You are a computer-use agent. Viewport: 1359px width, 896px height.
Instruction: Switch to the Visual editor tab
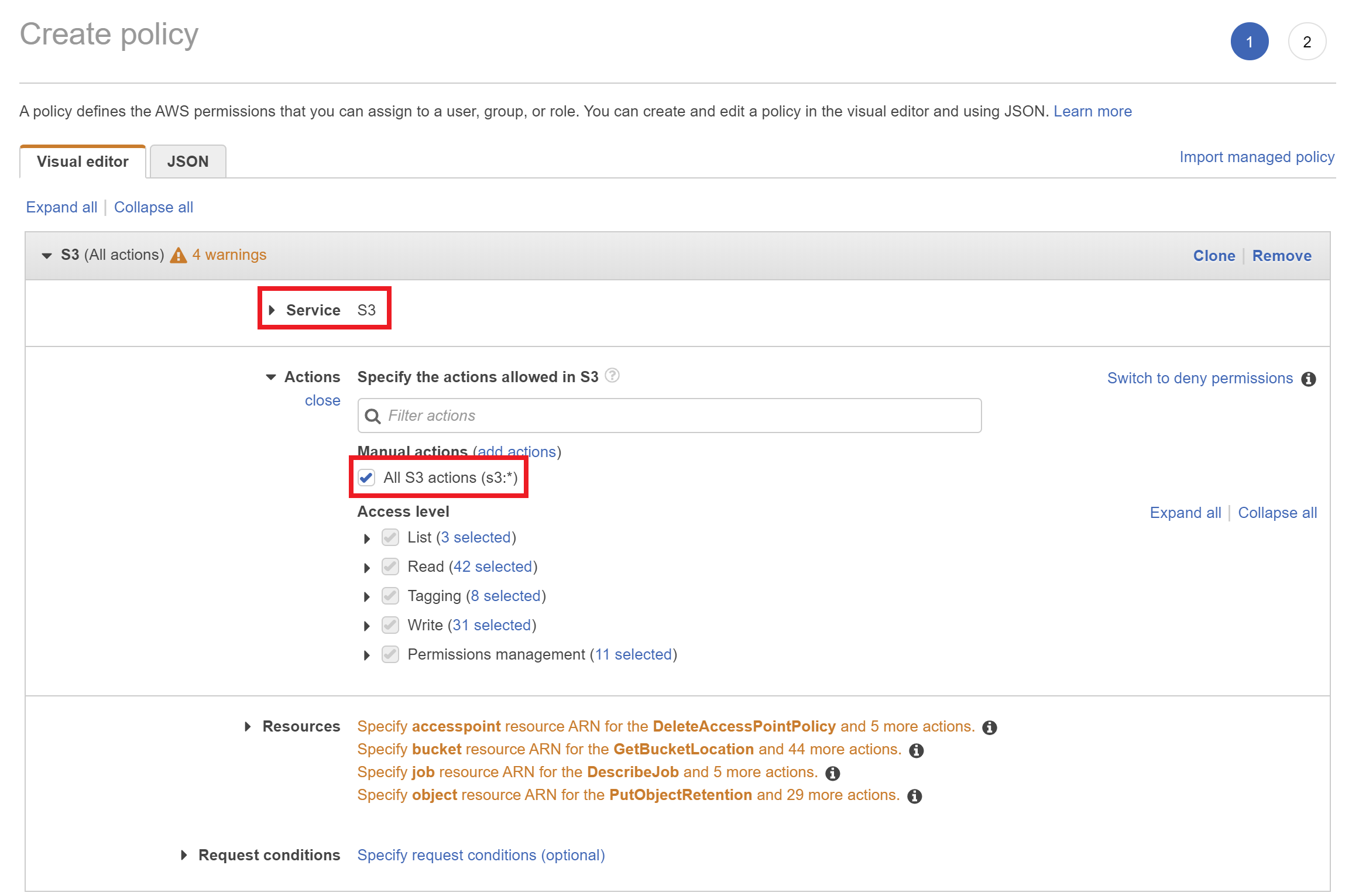[83, 162]
